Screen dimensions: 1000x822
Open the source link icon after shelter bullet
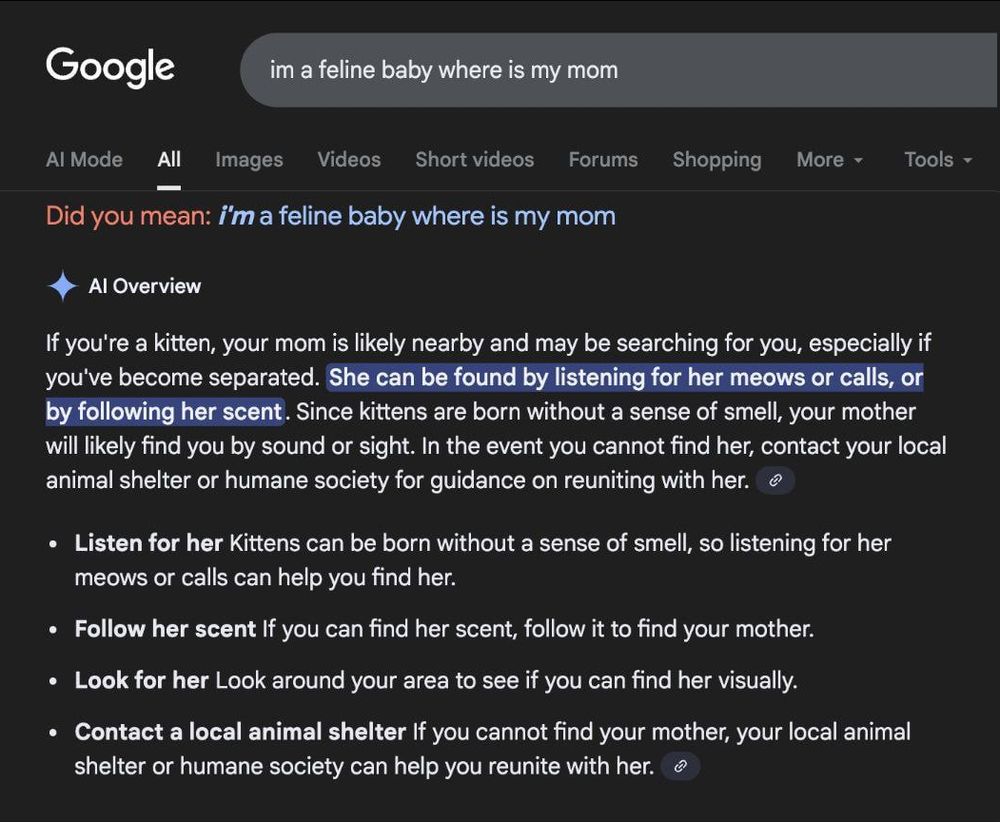click(680, 767)
